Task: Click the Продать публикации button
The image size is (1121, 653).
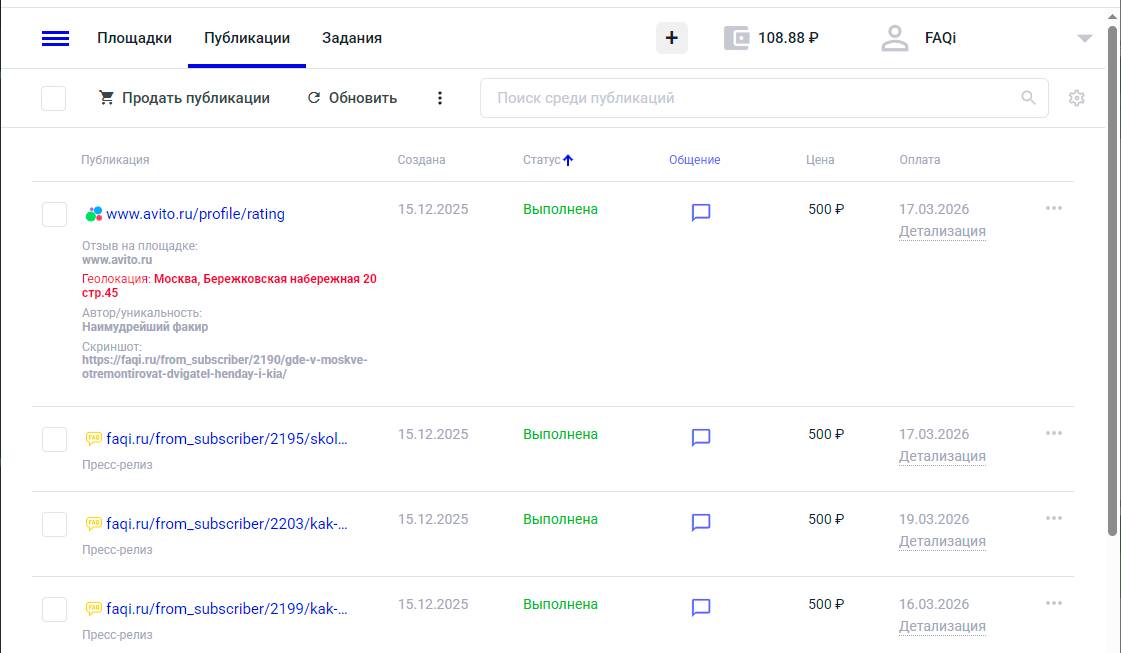Action: pyautogui.click(x=185, y=98)
